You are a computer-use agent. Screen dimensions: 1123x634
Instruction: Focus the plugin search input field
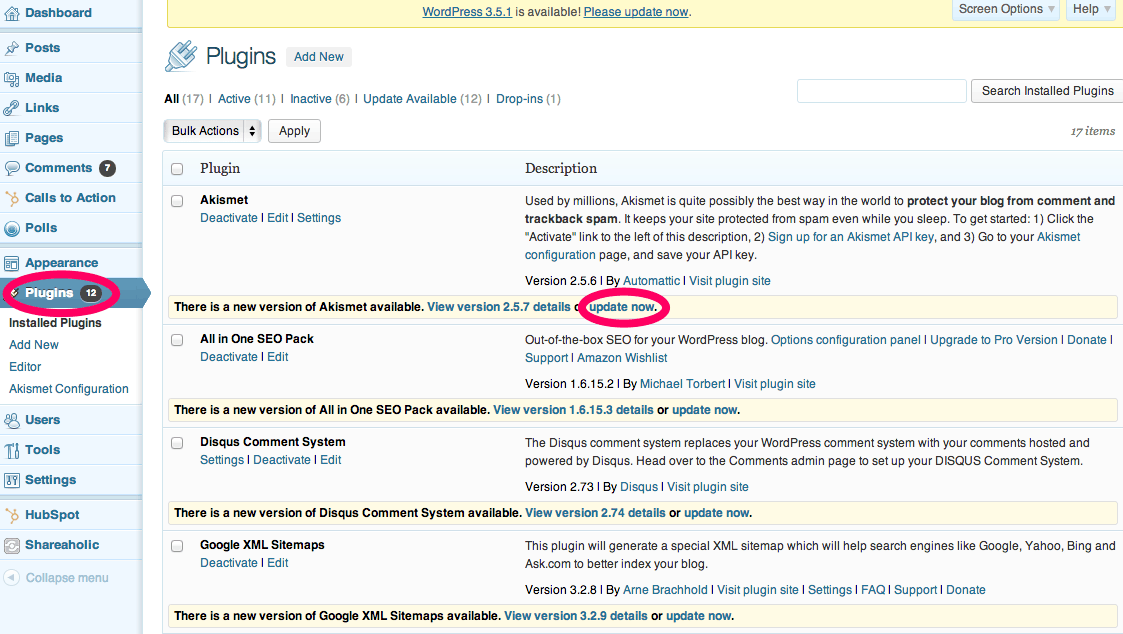(882, 91)
